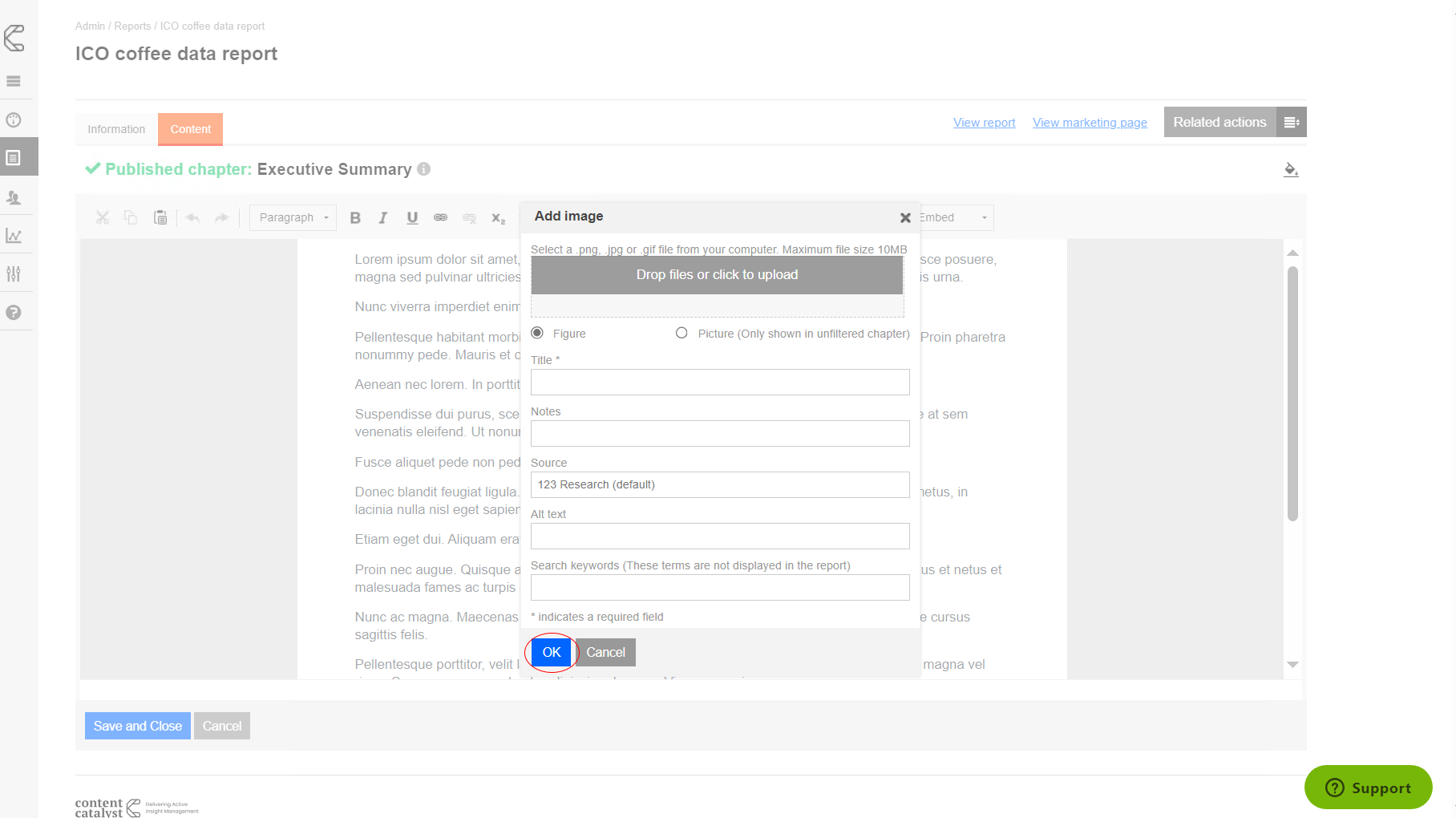Expand the Embed dropdown
The height and width of the screenshot is (818, 1456).
(x=984, y=217)
